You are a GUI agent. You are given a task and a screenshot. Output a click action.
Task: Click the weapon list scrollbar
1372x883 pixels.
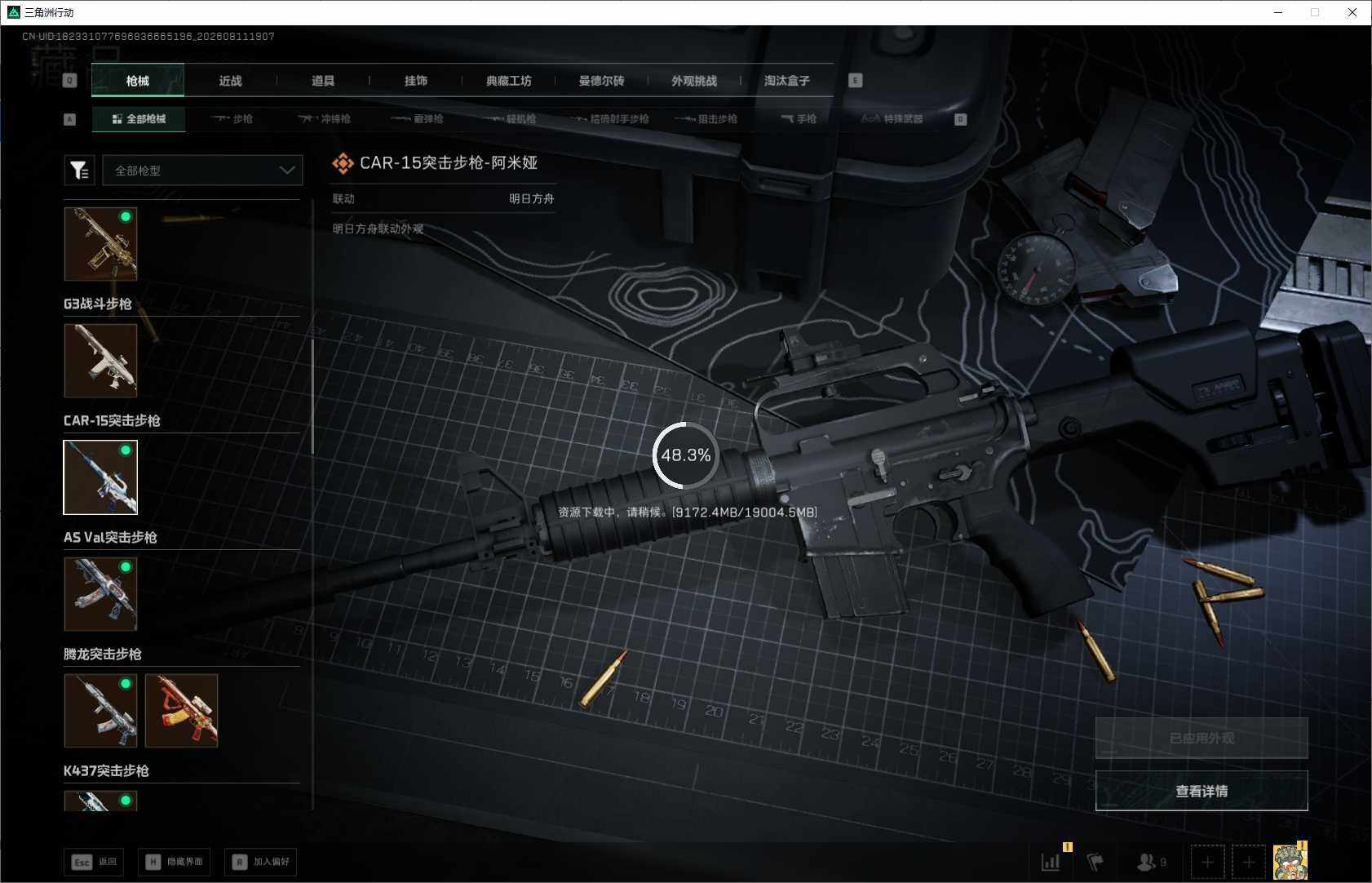(x=312, y=396)
